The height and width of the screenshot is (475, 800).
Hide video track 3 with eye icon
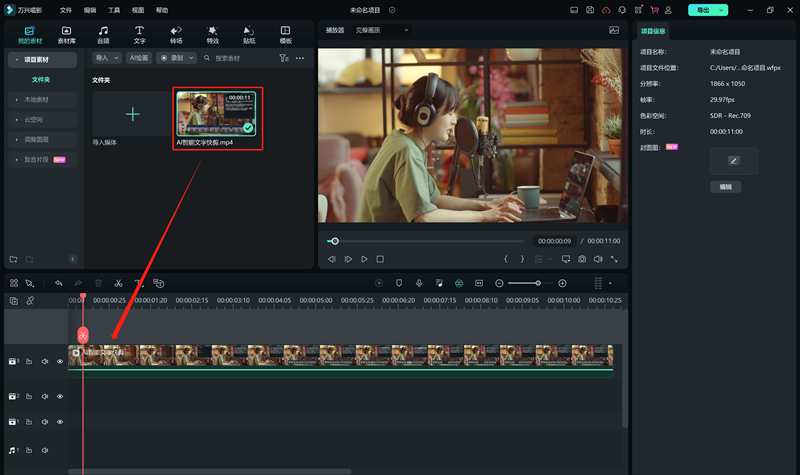(60, 361)
